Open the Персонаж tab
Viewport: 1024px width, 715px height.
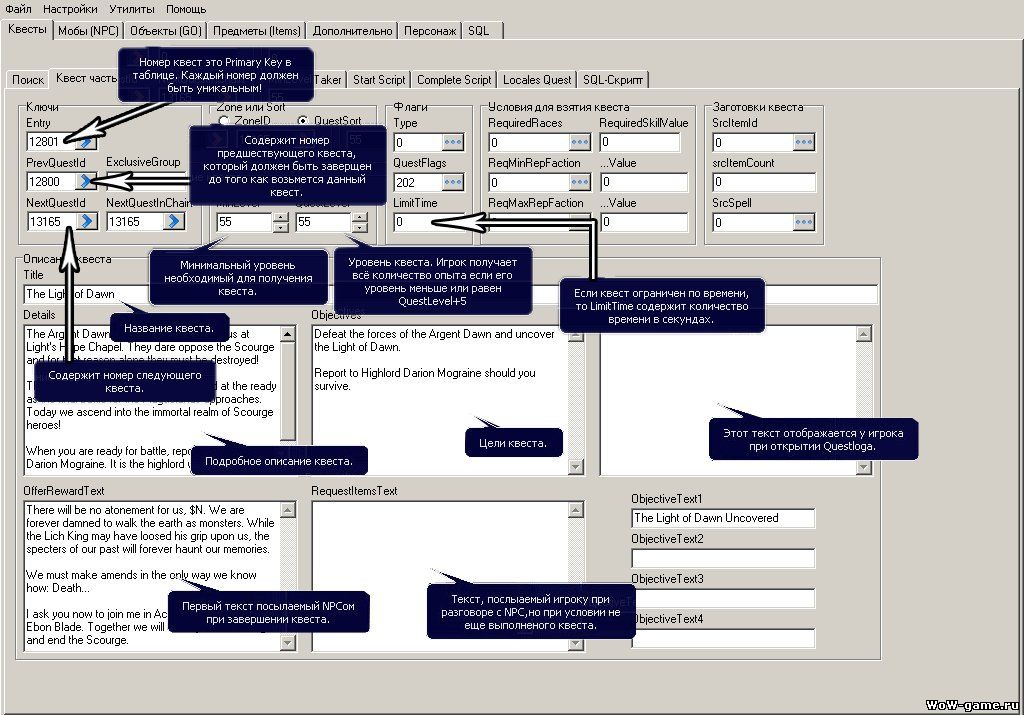(430, 31)
